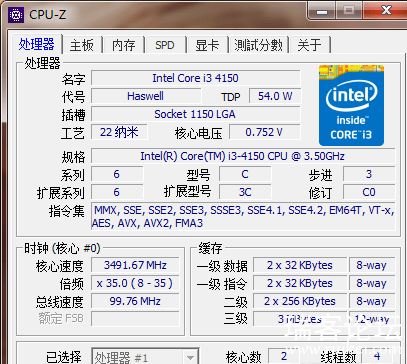Click the core speed value 3491.67 MHz
This screenshot has width=407, height=364.
[x=135, y=265]
